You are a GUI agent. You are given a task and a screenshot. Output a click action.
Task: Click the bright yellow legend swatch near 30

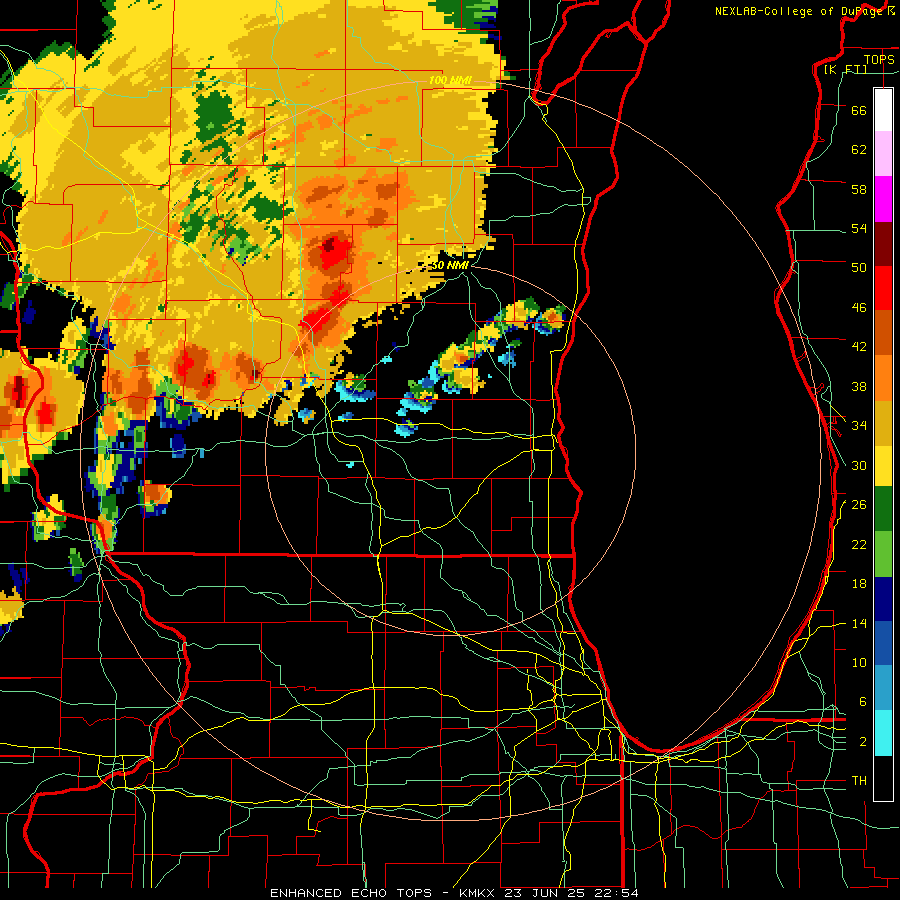coord(883,465)
